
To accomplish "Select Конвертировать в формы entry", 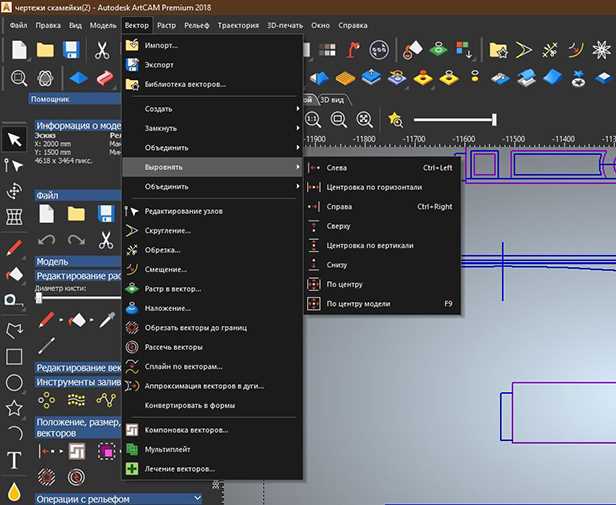I will click(x=212, y=405).
